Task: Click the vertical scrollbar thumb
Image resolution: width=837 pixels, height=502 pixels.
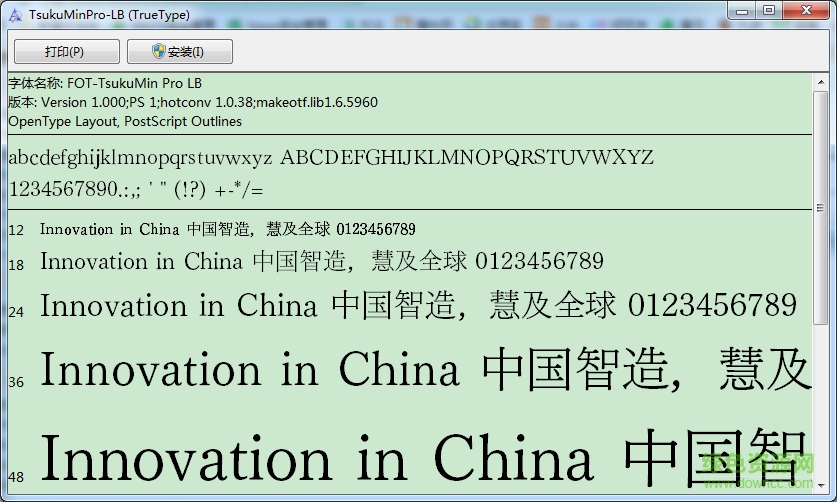Action: click(820, 207)
